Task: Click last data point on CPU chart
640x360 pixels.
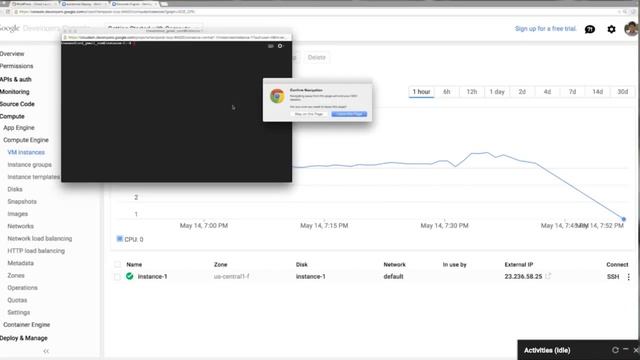Action: 624,219
